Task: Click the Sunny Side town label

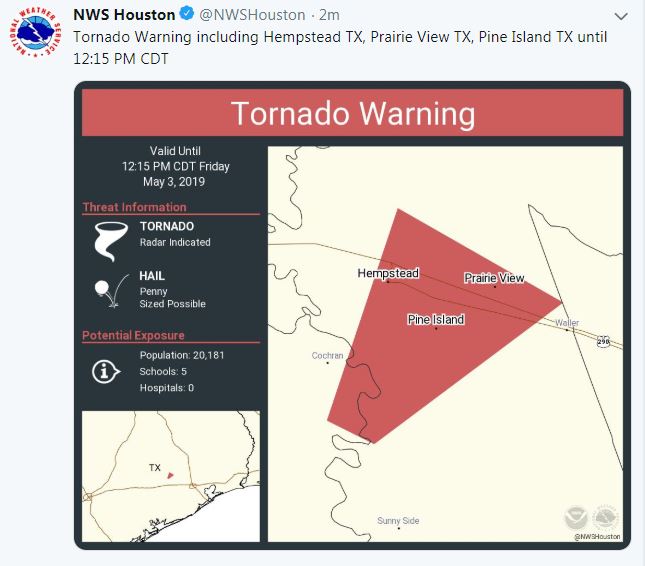Action: pyautogui.click(x=398, y=521)
